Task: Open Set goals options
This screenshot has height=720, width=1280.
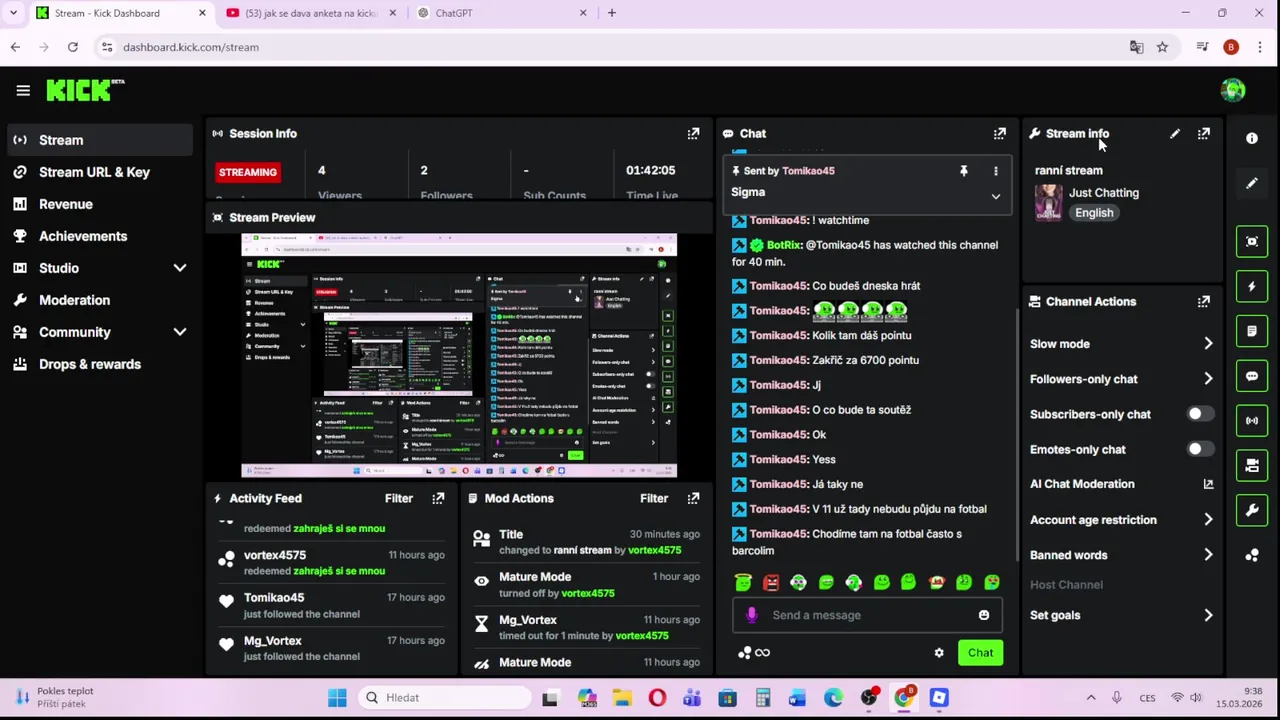Action: (x=1122, y=615)
